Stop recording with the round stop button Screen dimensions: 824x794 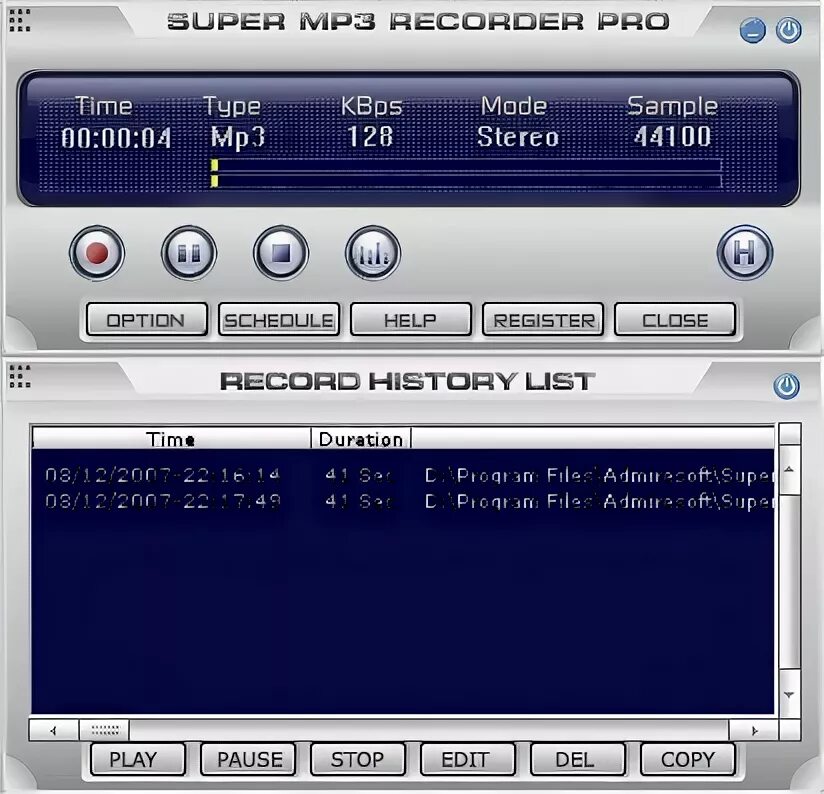281,253
